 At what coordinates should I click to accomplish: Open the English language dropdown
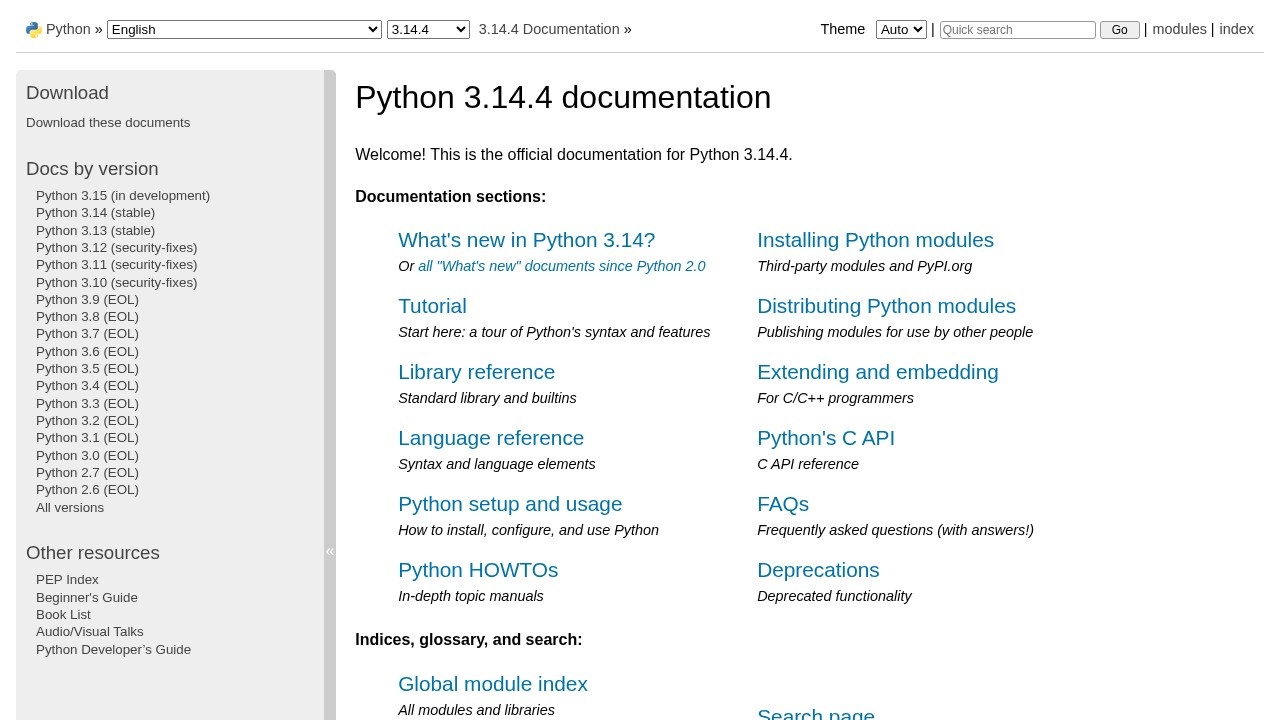click(x=244, y=30)
